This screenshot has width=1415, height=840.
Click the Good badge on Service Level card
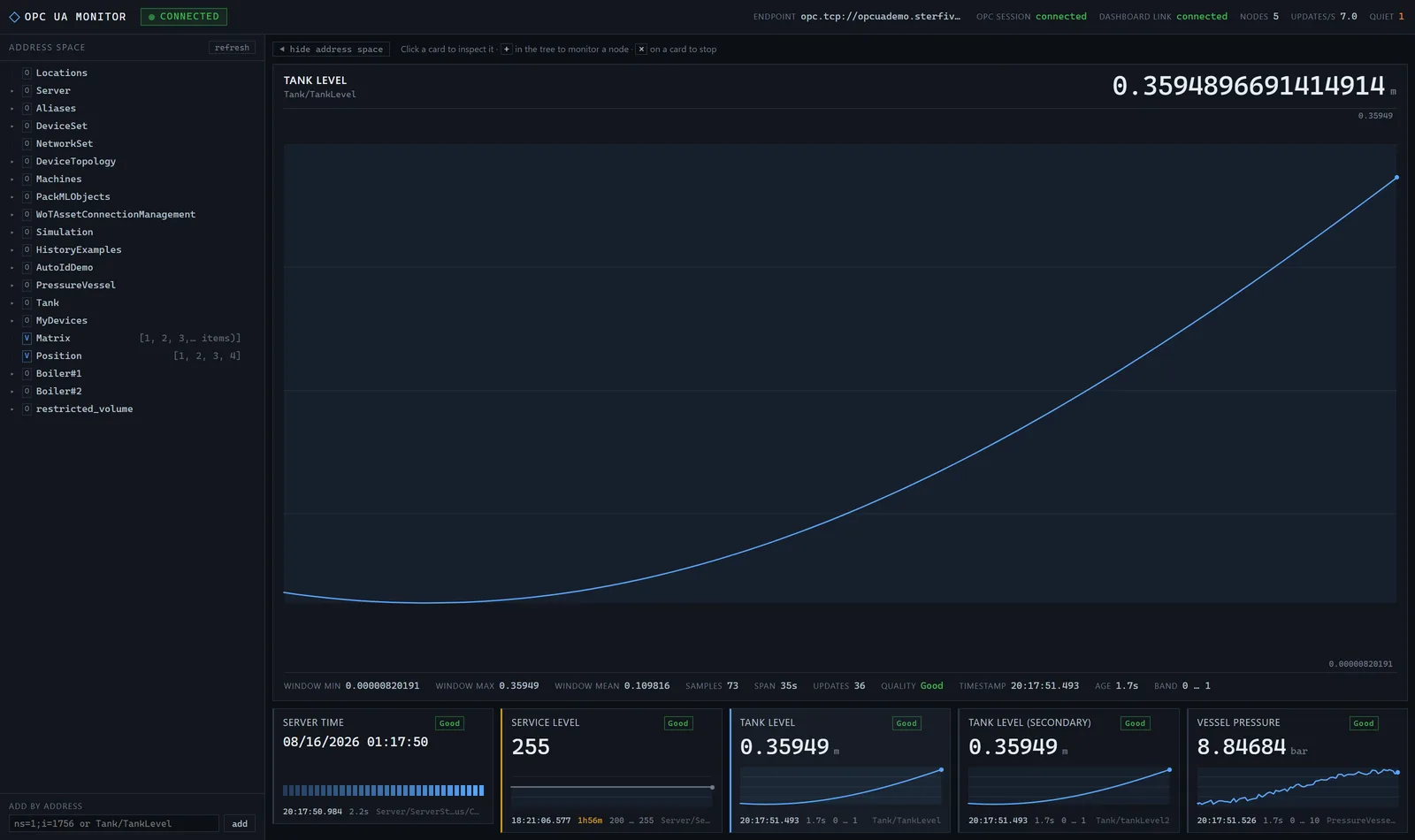click(677, 723)
